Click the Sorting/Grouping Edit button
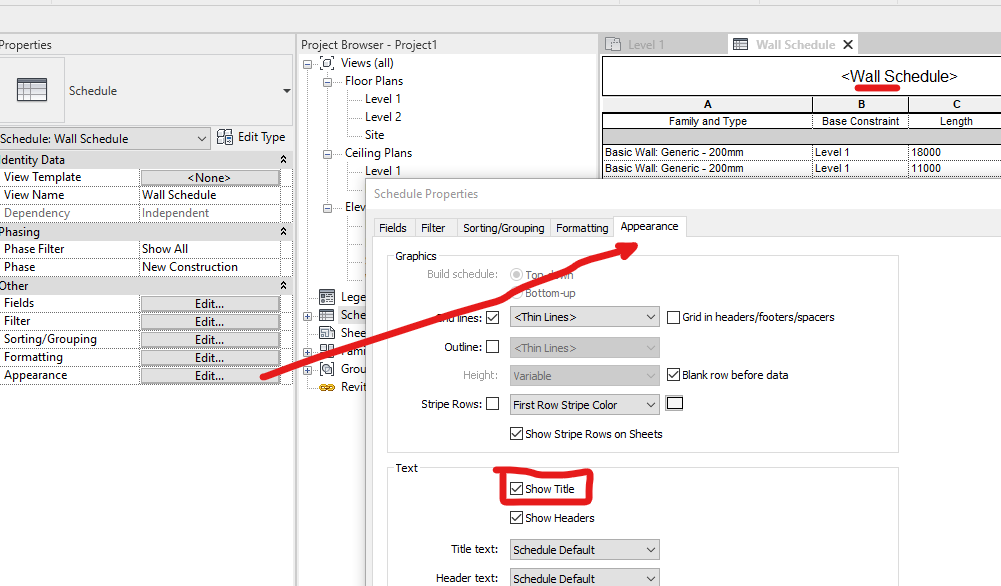 pyautogui.click(x=209, y=340)
